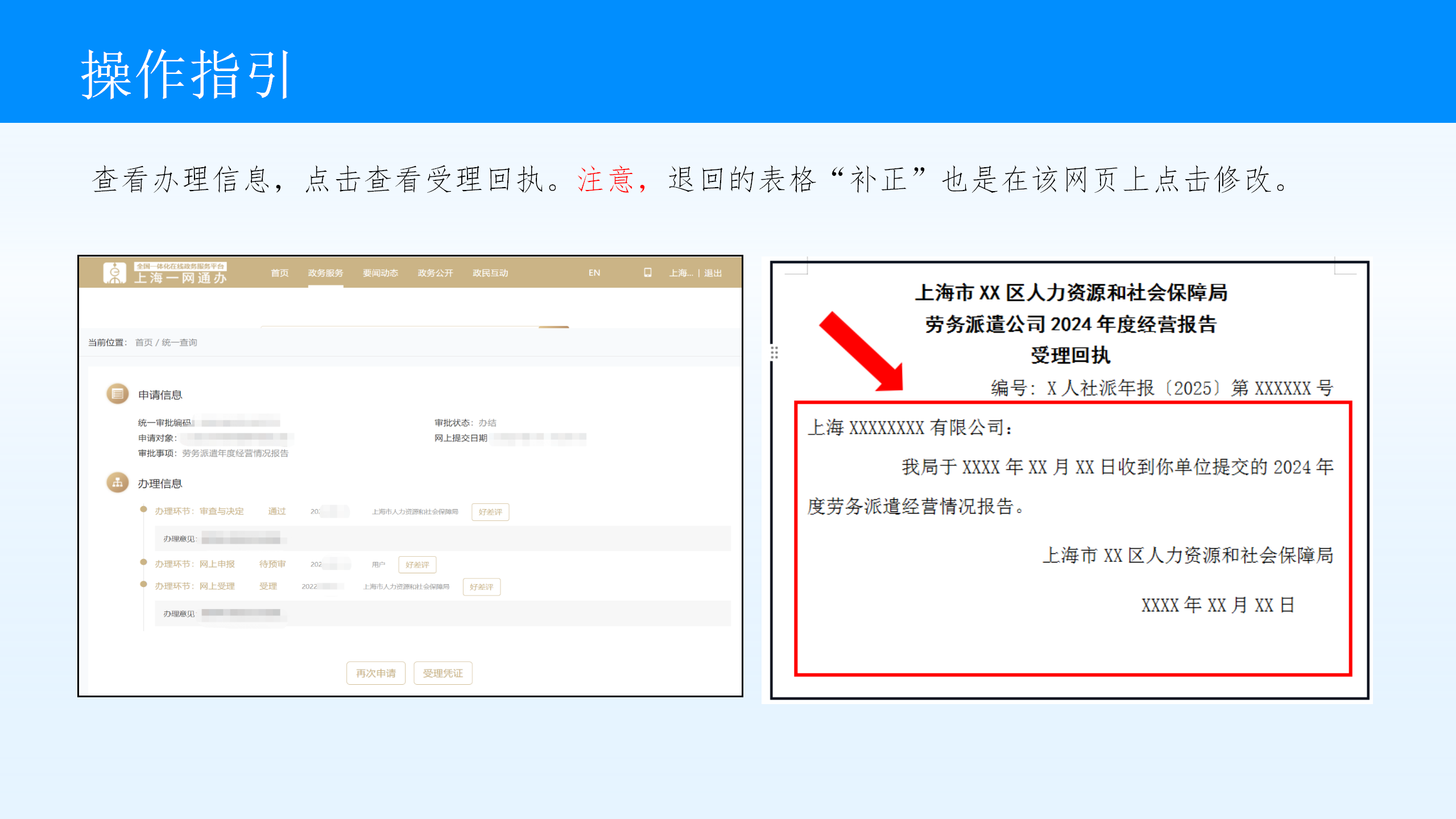The height and width of the screenshot is (819, 1456).
Task: Switch to 政民互动 tab
Action: click(490, 273)
